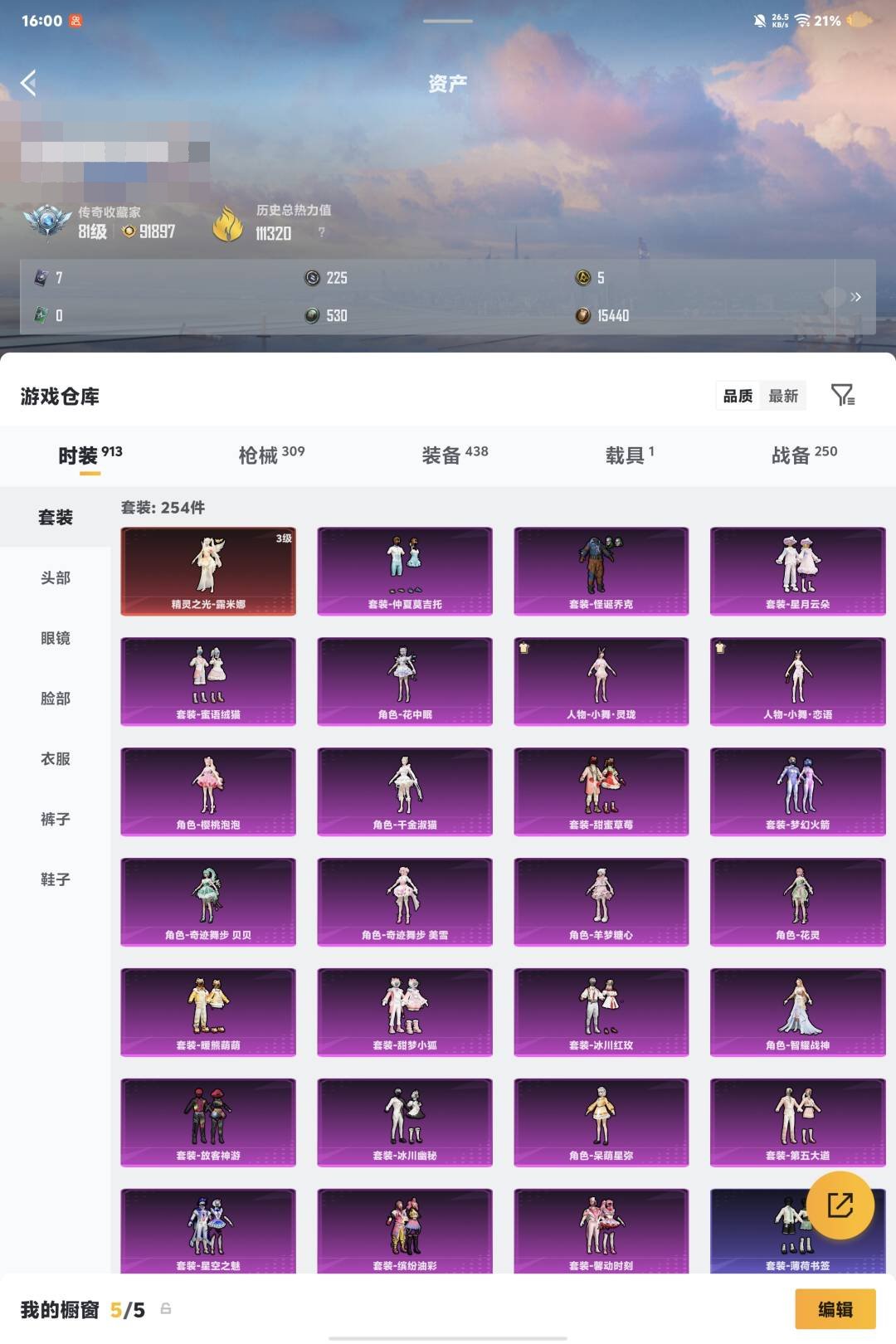This screenshot has height=1344, width=896.
Task: Switch to the 装备 tab
Action: pos(455,455)
